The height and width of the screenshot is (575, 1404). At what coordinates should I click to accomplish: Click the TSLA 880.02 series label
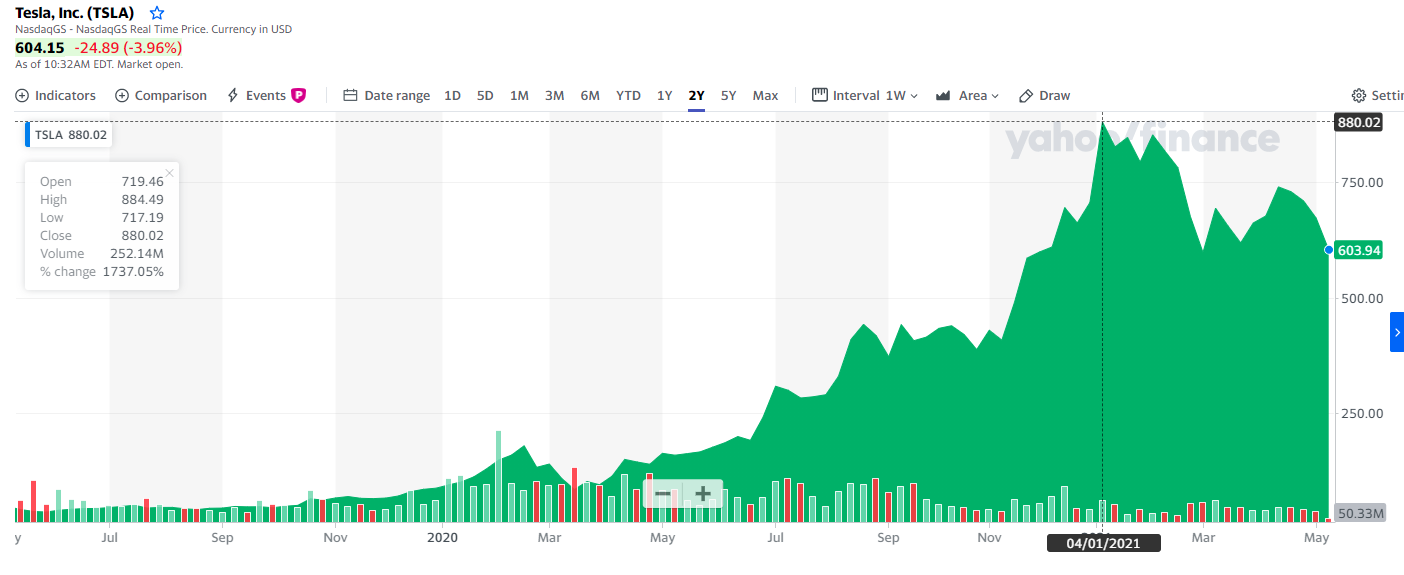[68, 135]
